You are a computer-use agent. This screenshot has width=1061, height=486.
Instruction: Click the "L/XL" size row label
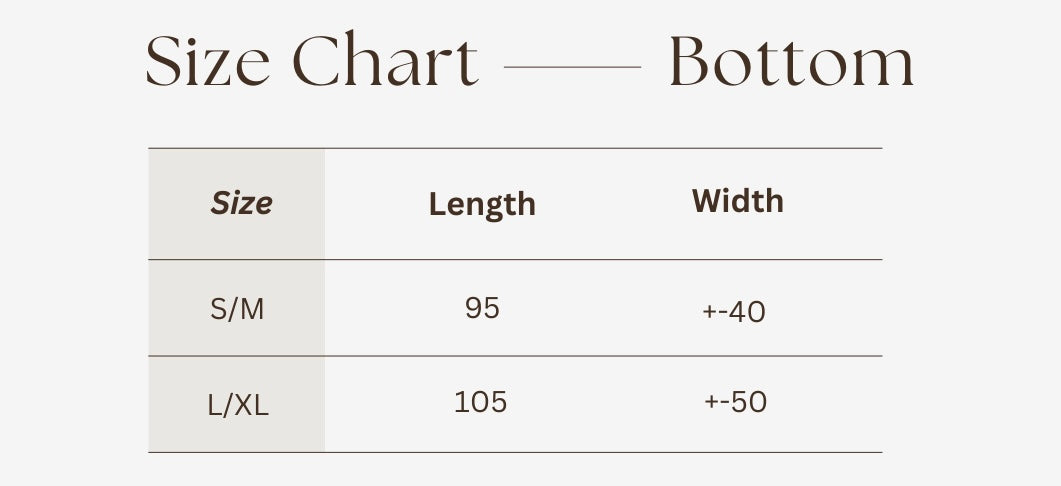coord(238,406)
